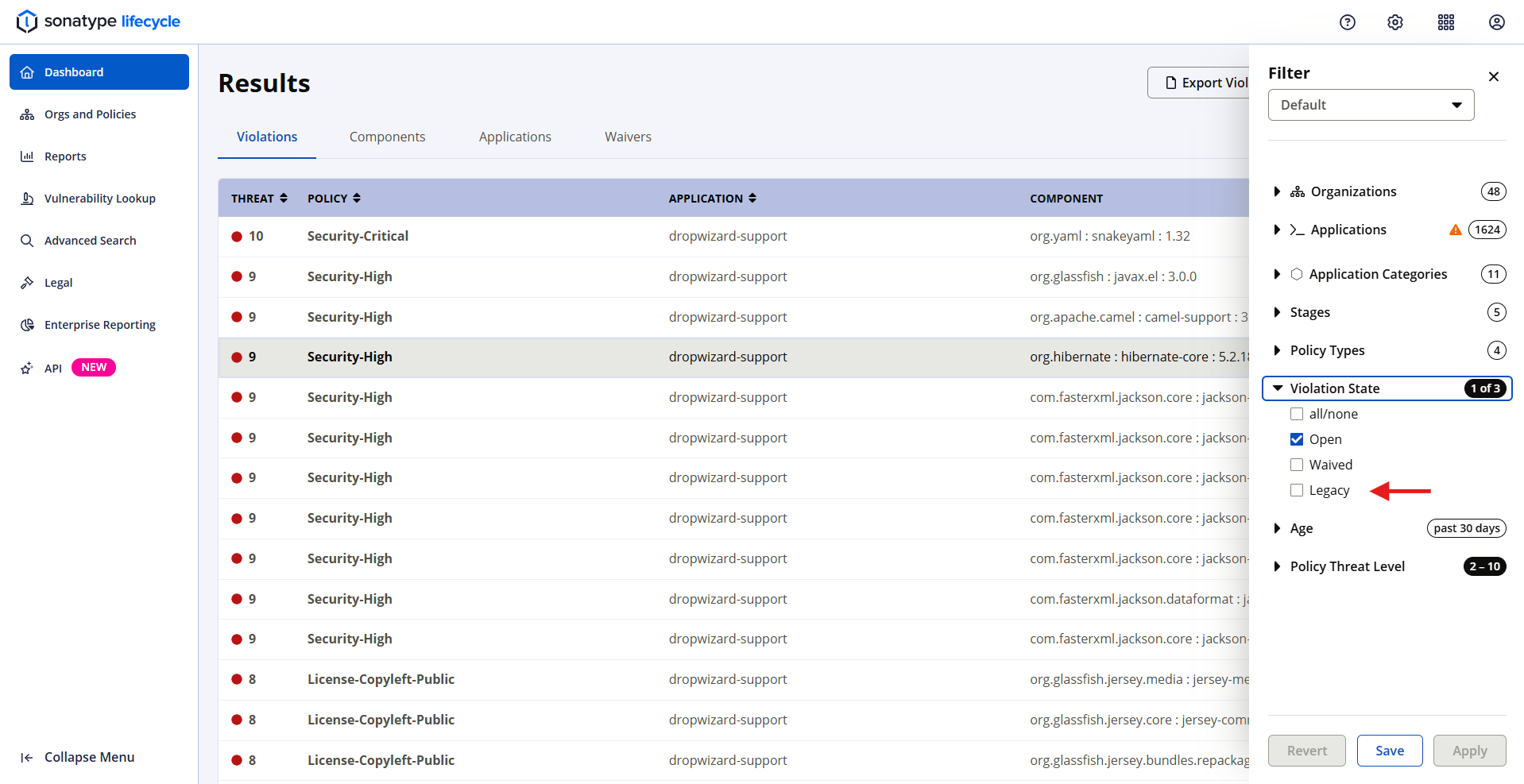Expand the Age filter section
1524x784 pixels.
click(1387, 528)
